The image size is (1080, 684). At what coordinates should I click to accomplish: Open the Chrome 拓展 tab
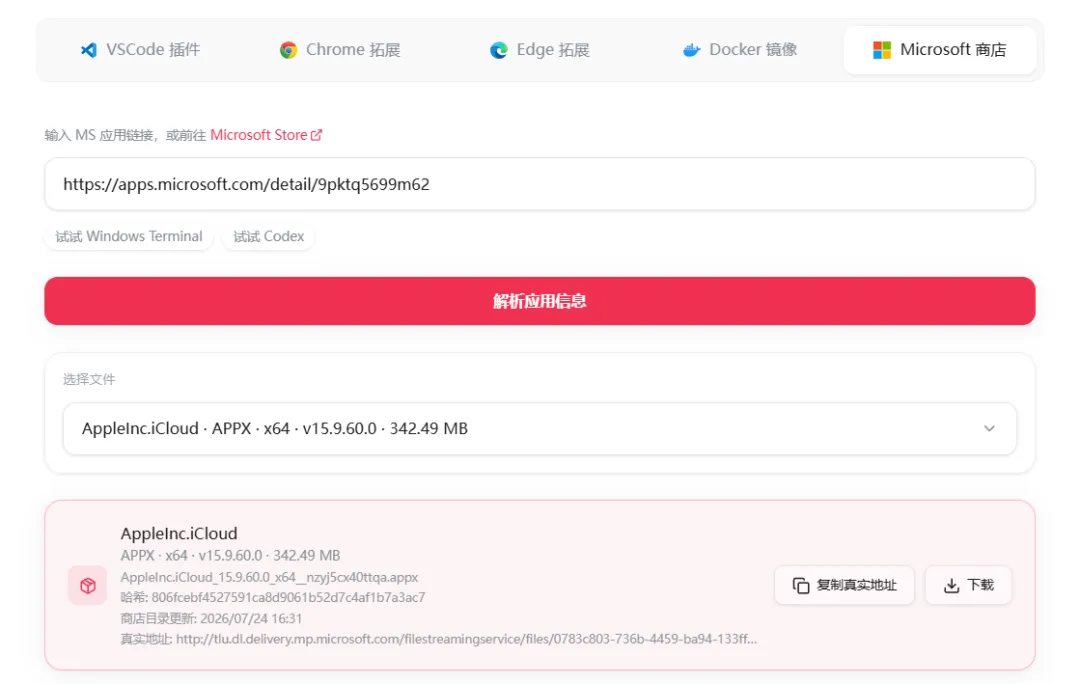[340, 50]
